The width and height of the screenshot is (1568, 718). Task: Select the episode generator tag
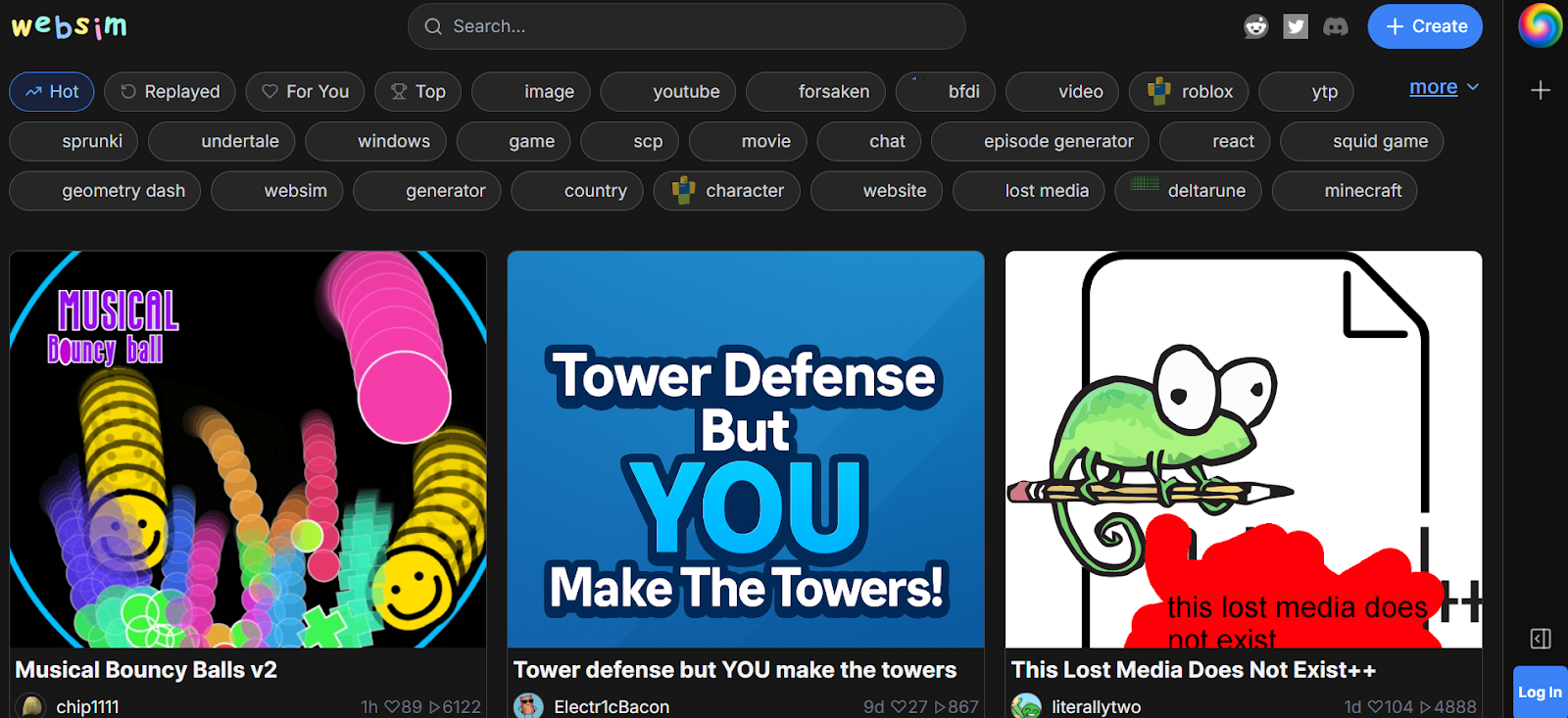[1040, 141]
